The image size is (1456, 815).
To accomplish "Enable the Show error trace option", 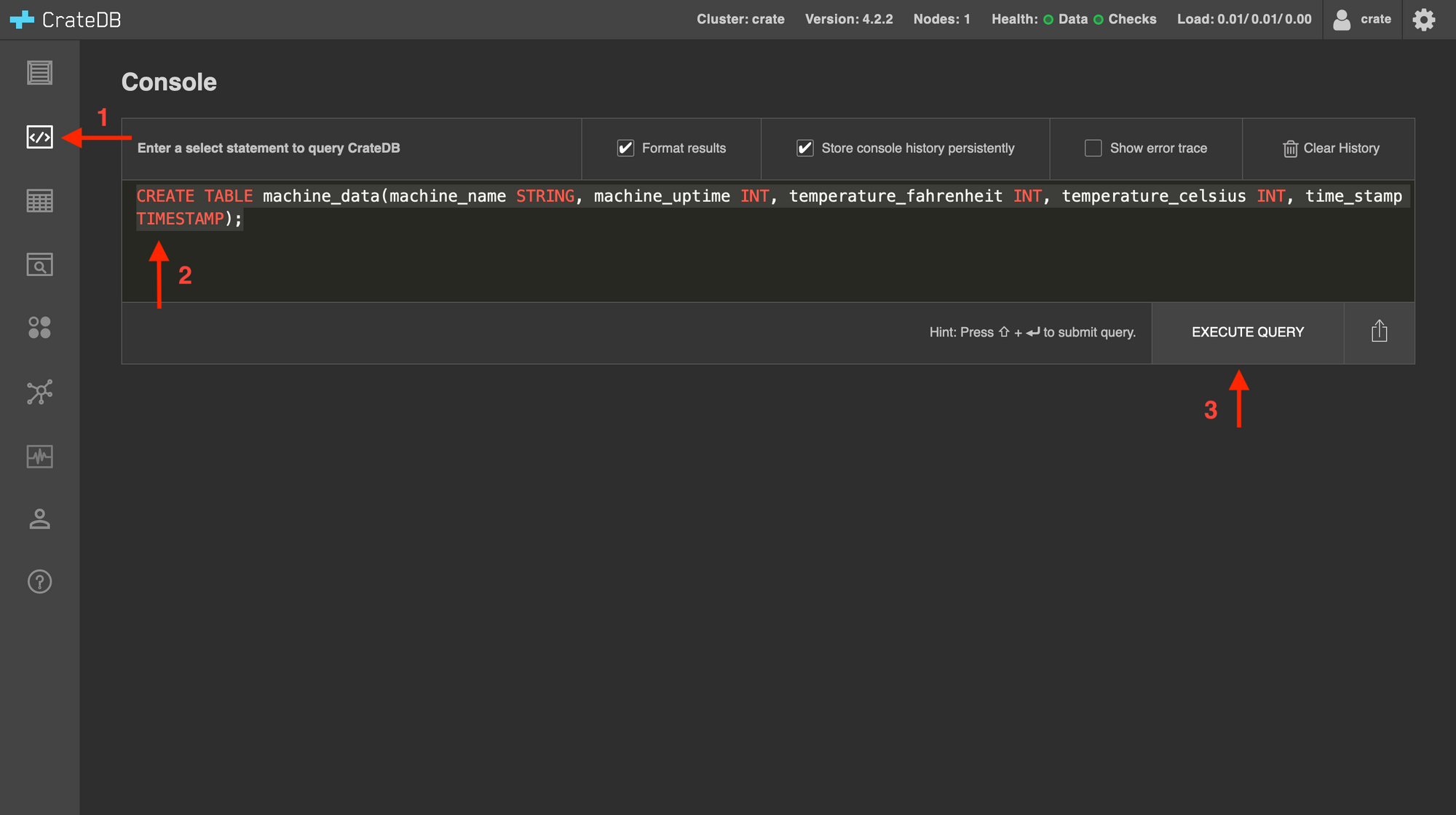I will [x=1093, y=147].
